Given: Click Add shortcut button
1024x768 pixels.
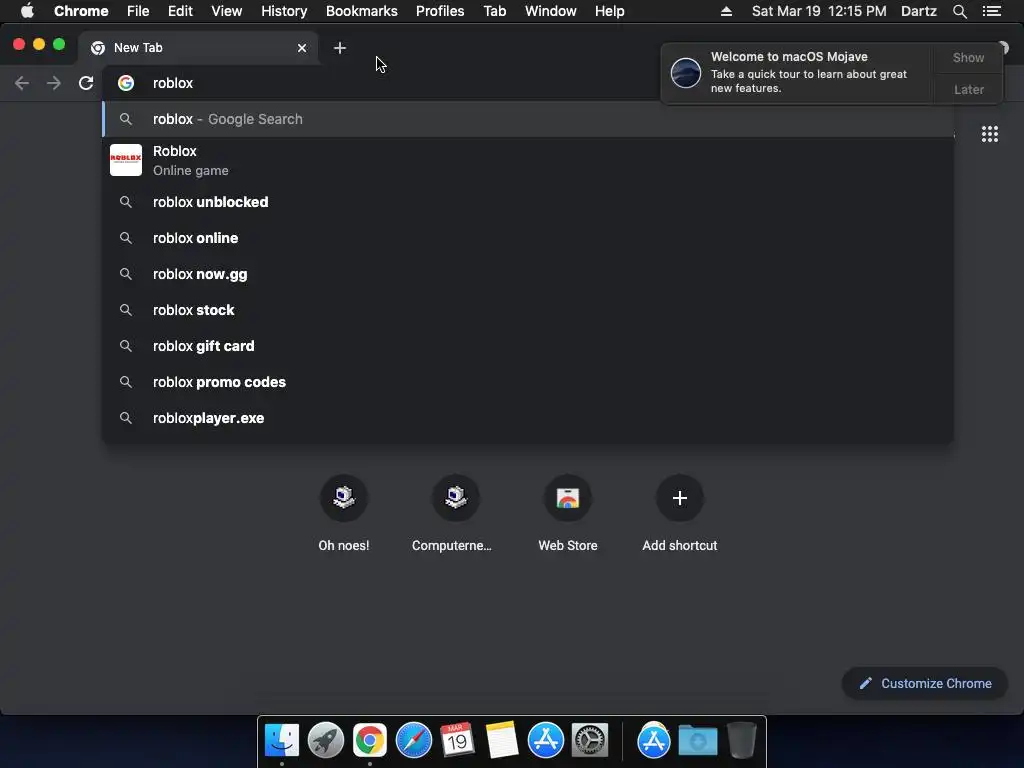Looking at the screenshot, I should click(x=680, y=514).
